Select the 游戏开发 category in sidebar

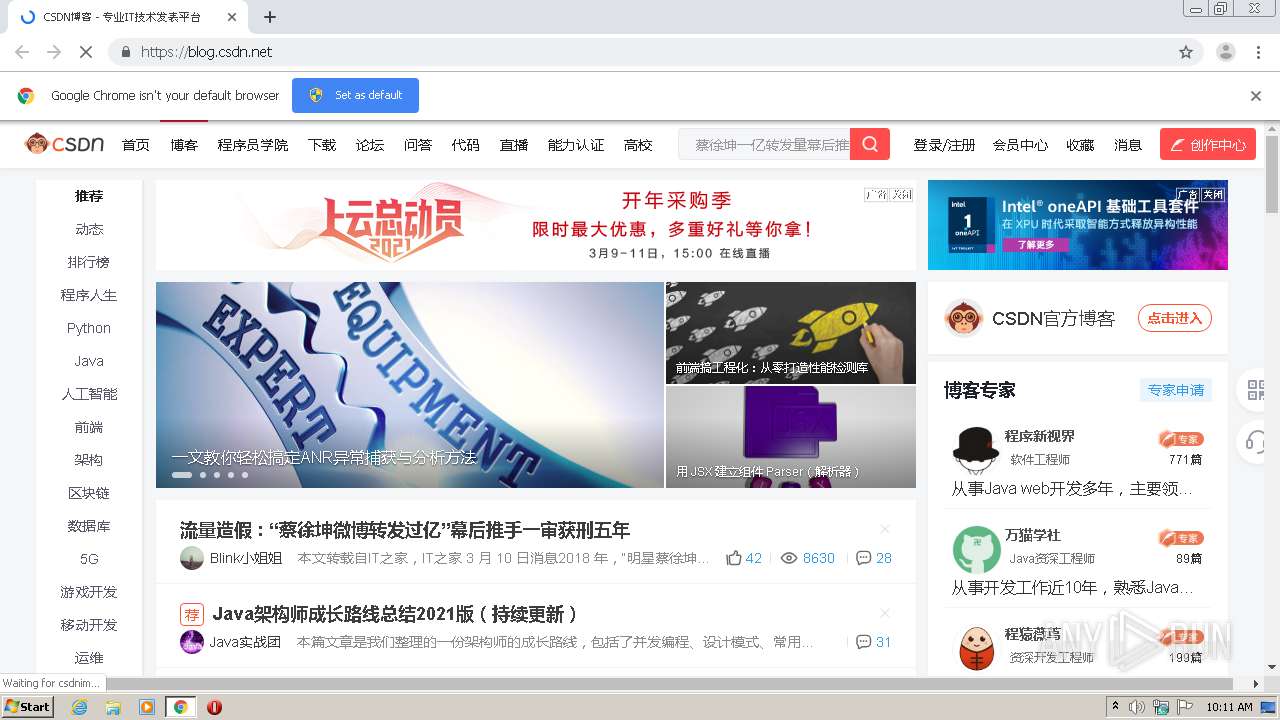coord(89,592)
